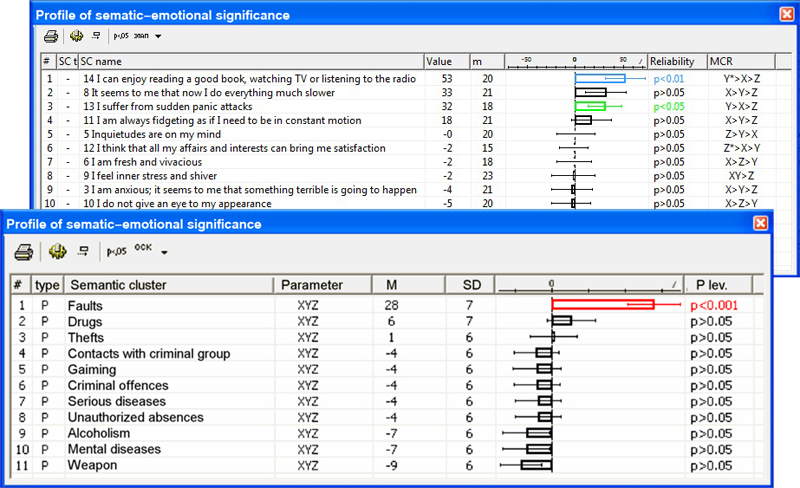Select the 'Thefts' semantic cluster row
Screen dimensions: 800x488
pos(387,337)
